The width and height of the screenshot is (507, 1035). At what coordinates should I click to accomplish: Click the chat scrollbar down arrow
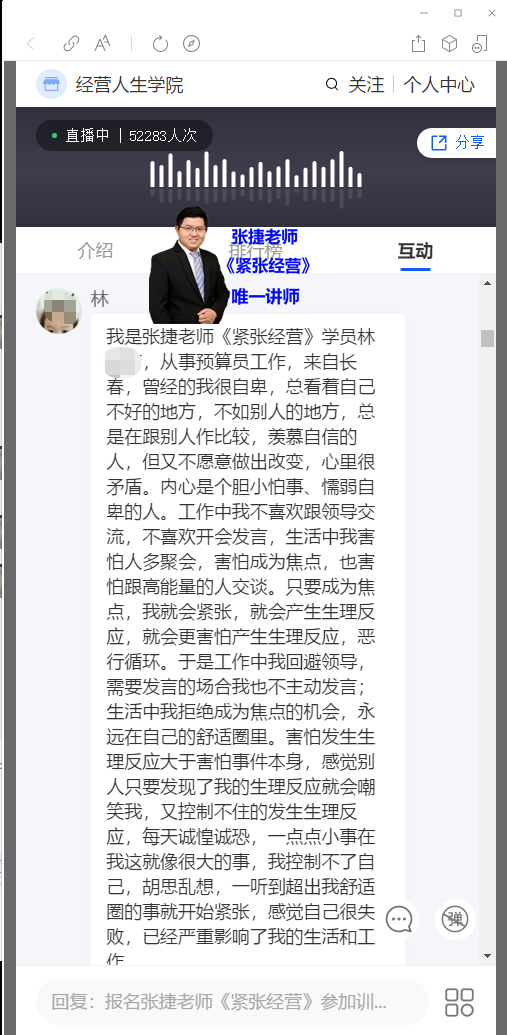click(487, 956)
